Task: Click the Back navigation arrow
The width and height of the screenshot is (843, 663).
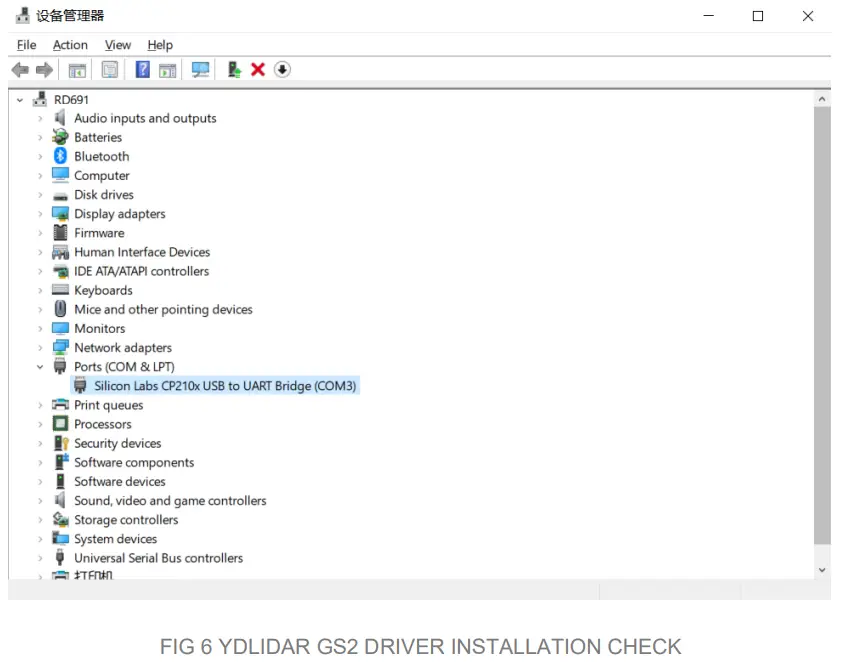Action: (x=20, y=69)
